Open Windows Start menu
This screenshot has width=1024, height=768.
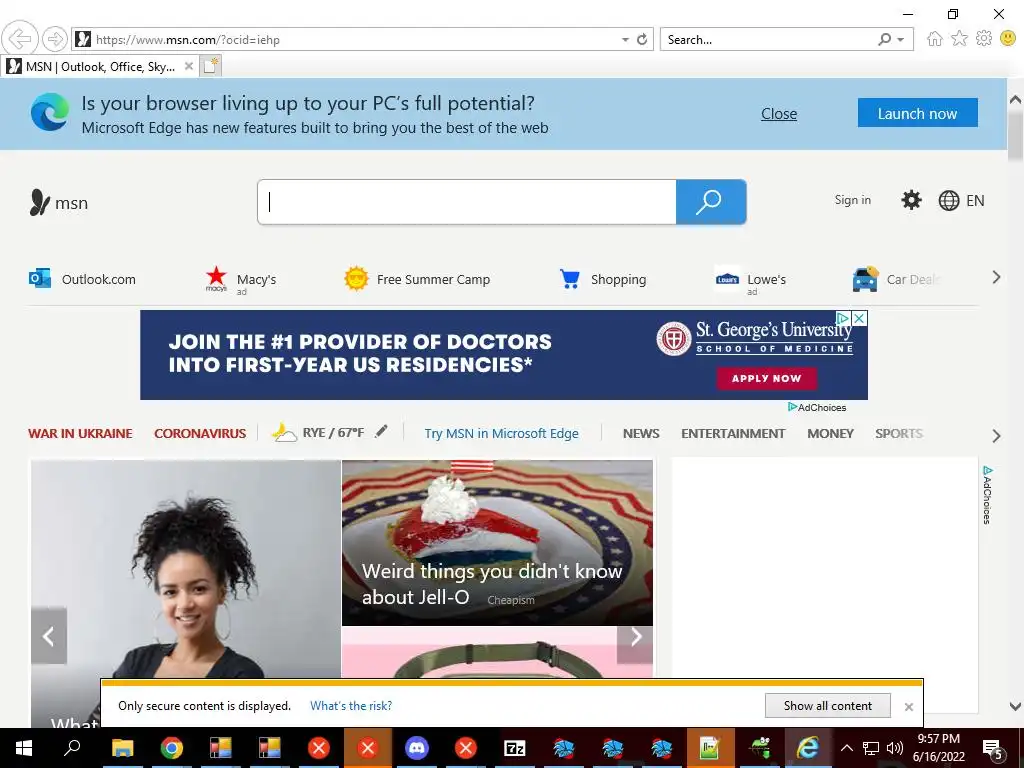[24, 748]
